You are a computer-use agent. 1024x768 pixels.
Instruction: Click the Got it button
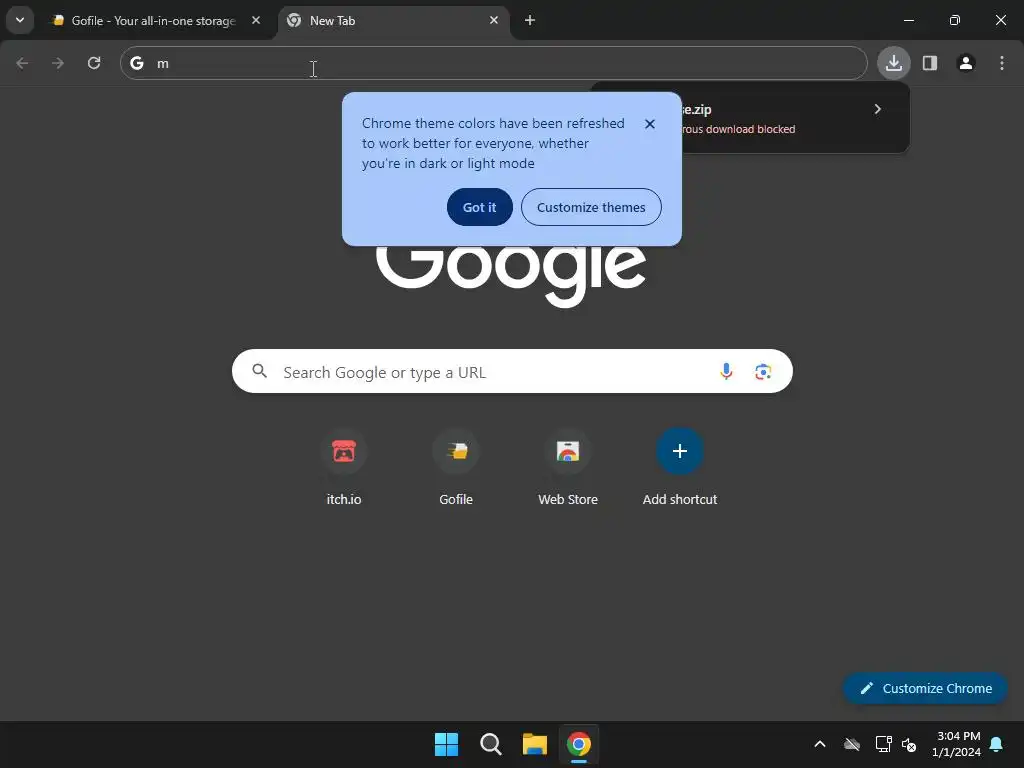tap(479, 207)
